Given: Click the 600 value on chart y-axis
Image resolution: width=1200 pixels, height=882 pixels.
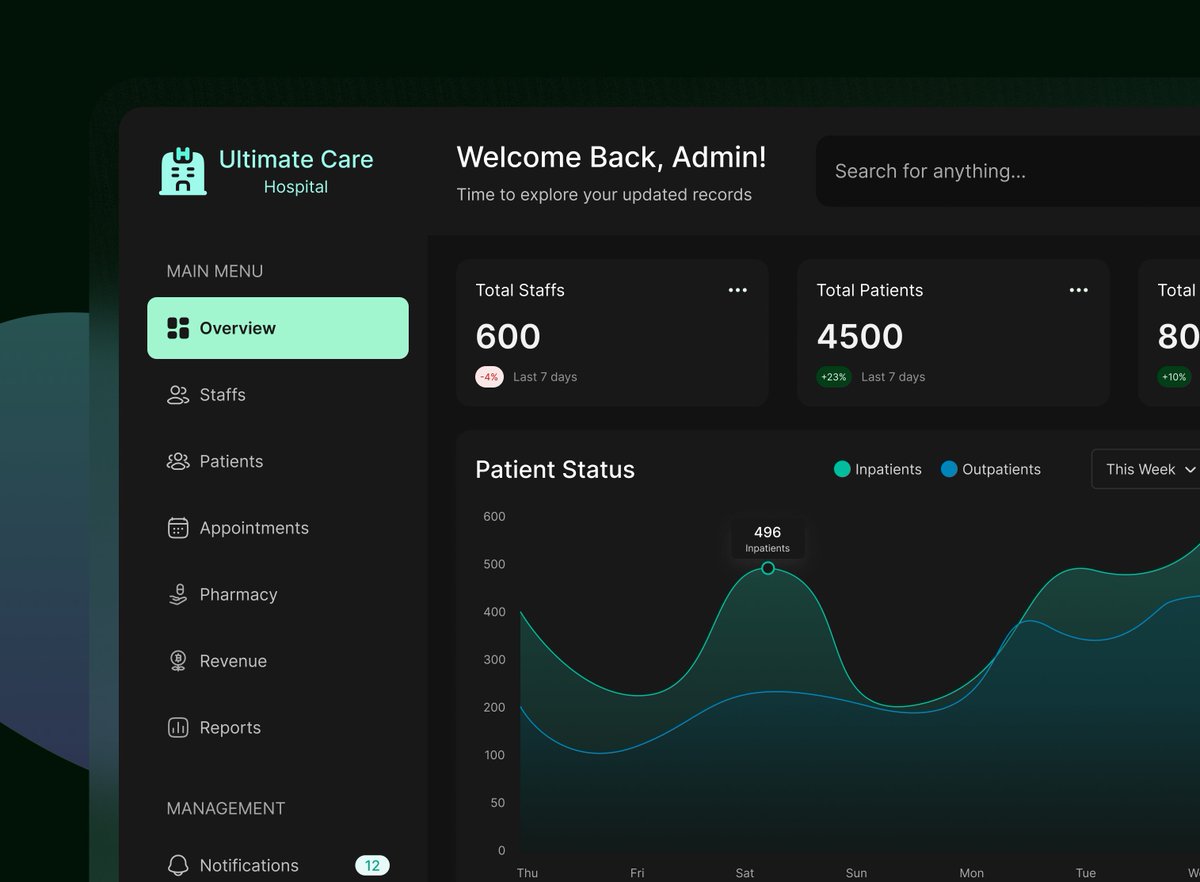Looking at the screenshot, I should click(x=494, y=516).
